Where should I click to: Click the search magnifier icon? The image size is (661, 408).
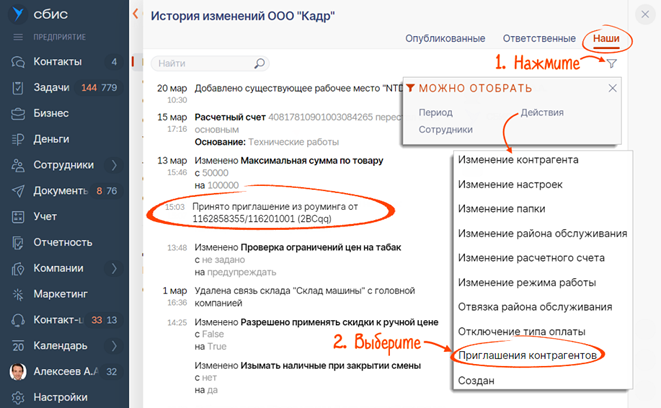pos(260,64)
